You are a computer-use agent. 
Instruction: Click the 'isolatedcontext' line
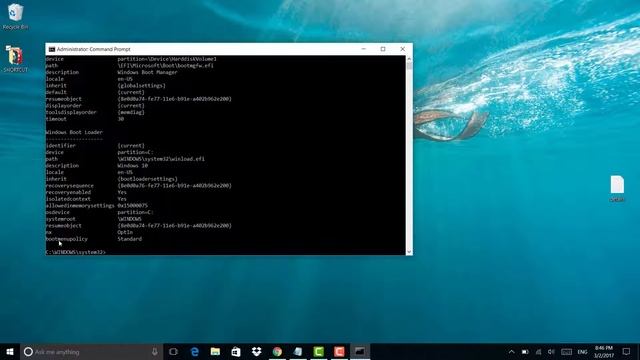click(86, 199)
